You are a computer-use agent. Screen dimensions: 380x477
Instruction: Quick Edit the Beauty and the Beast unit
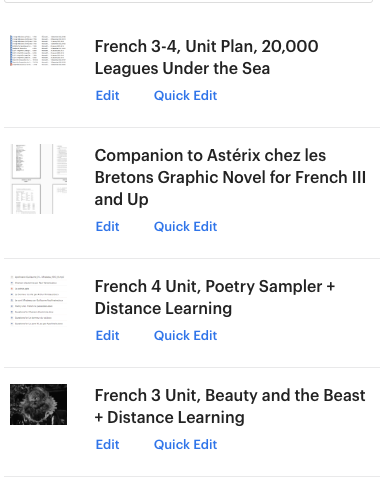pyautogui.click(x=185, y=445)
